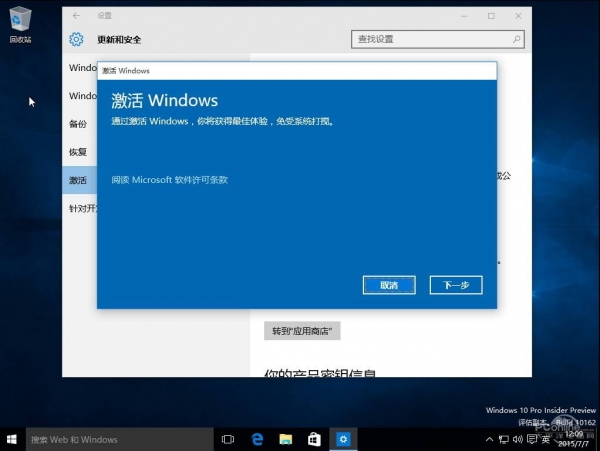Screen dimensions: 600x451
Task: Click the magnifier icon in 查找设置 box
Action: click(x=516, y=39)
